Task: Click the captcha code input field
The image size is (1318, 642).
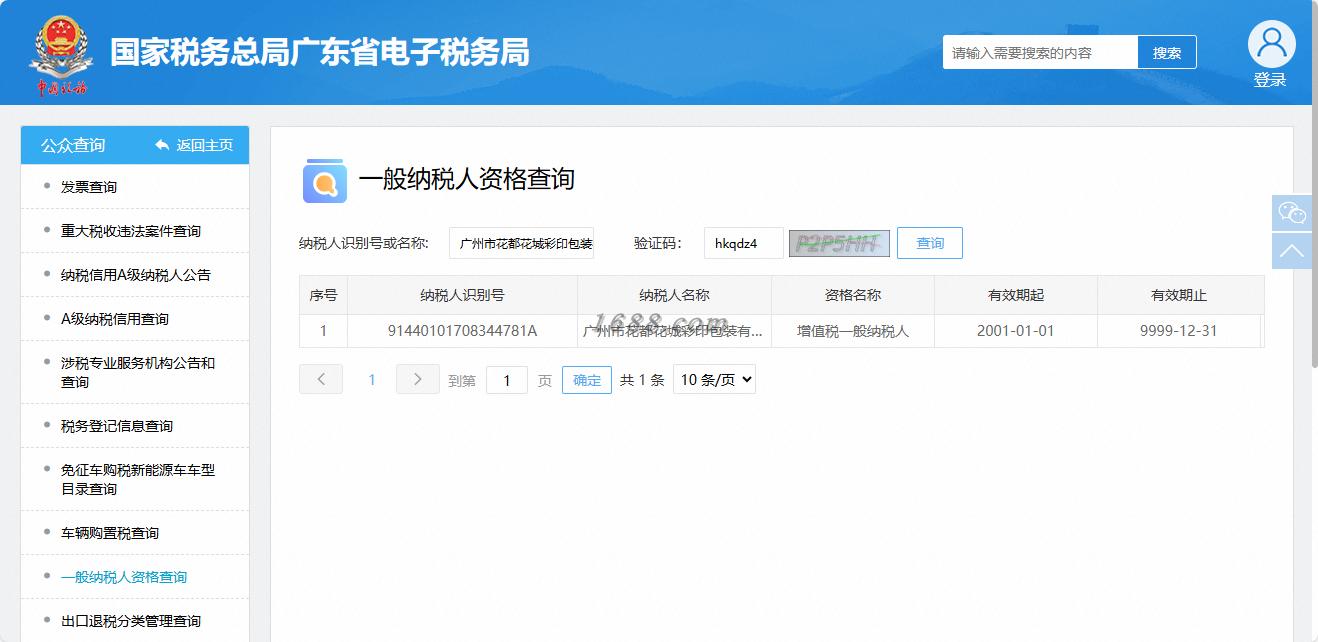Action: point(744,243)
